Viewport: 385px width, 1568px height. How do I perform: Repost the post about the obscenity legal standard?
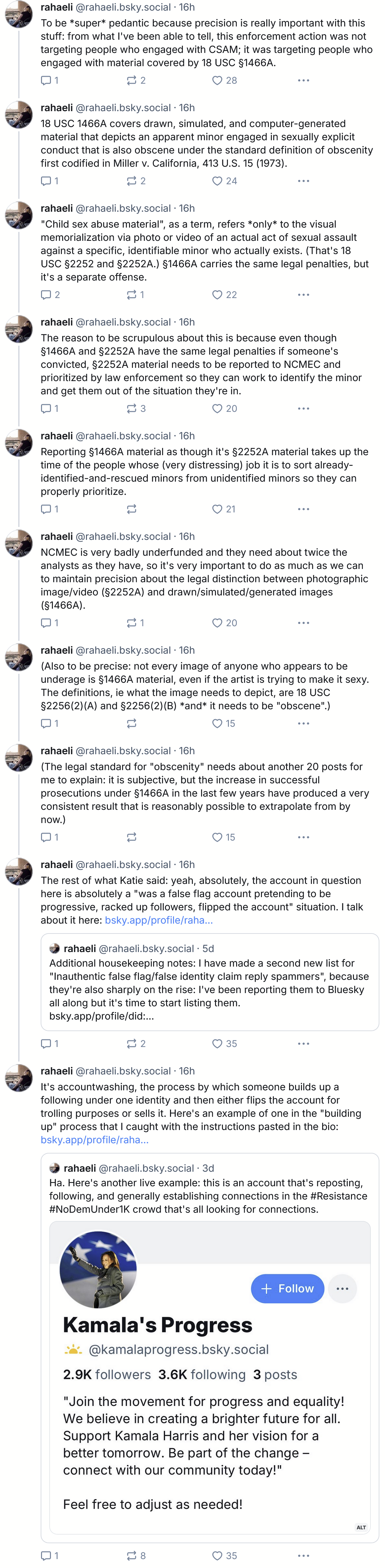pyautogui.click(x=131, y=837)
